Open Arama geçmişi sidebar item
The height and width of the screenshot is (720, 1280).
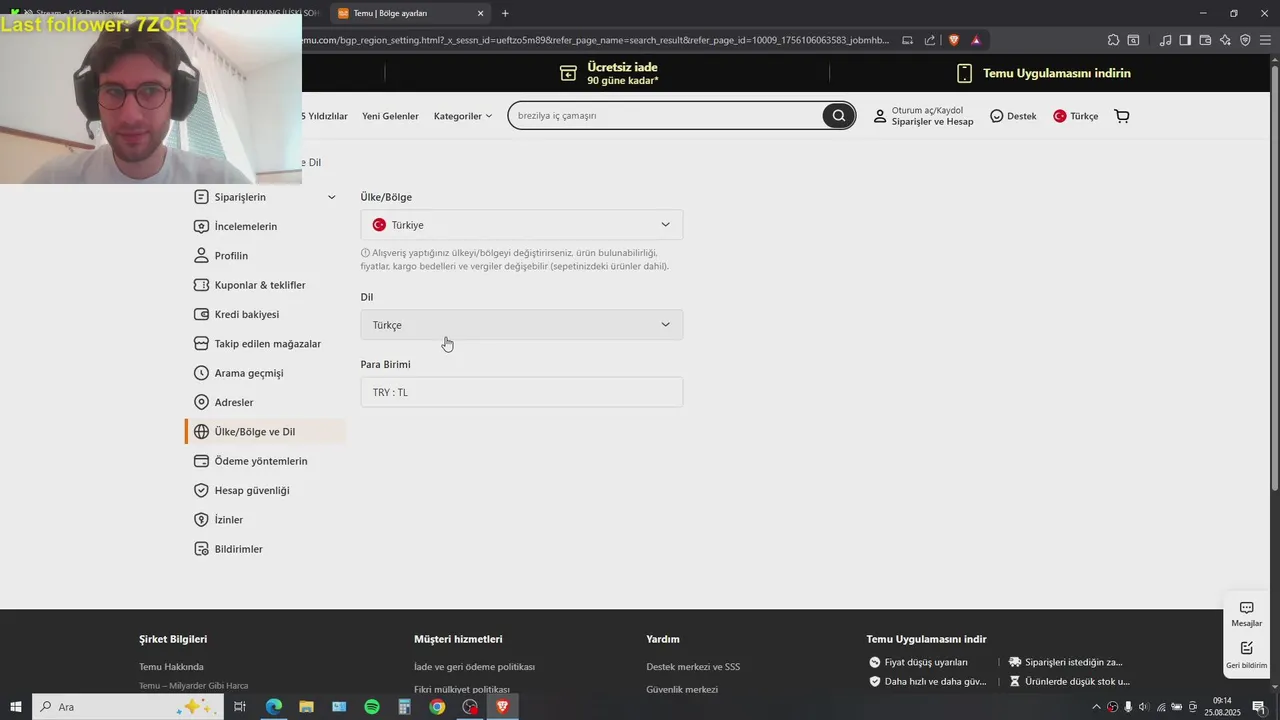239,373
